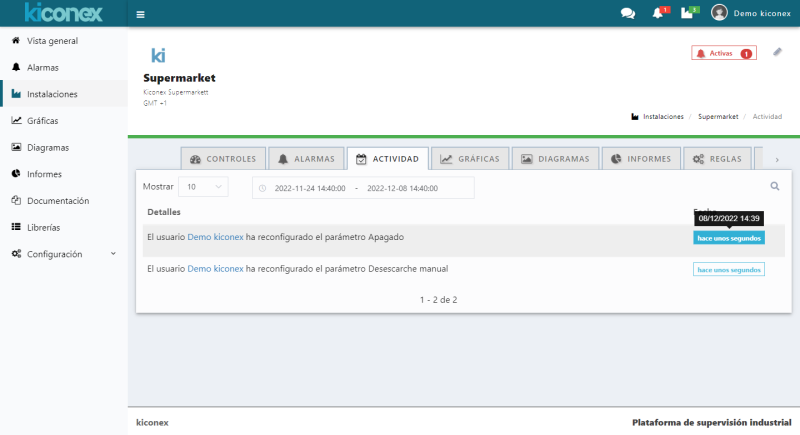Click Demo kiconex link in first row
The height and width of the screenshot is (435, 800).
click(x=215, y=237)
